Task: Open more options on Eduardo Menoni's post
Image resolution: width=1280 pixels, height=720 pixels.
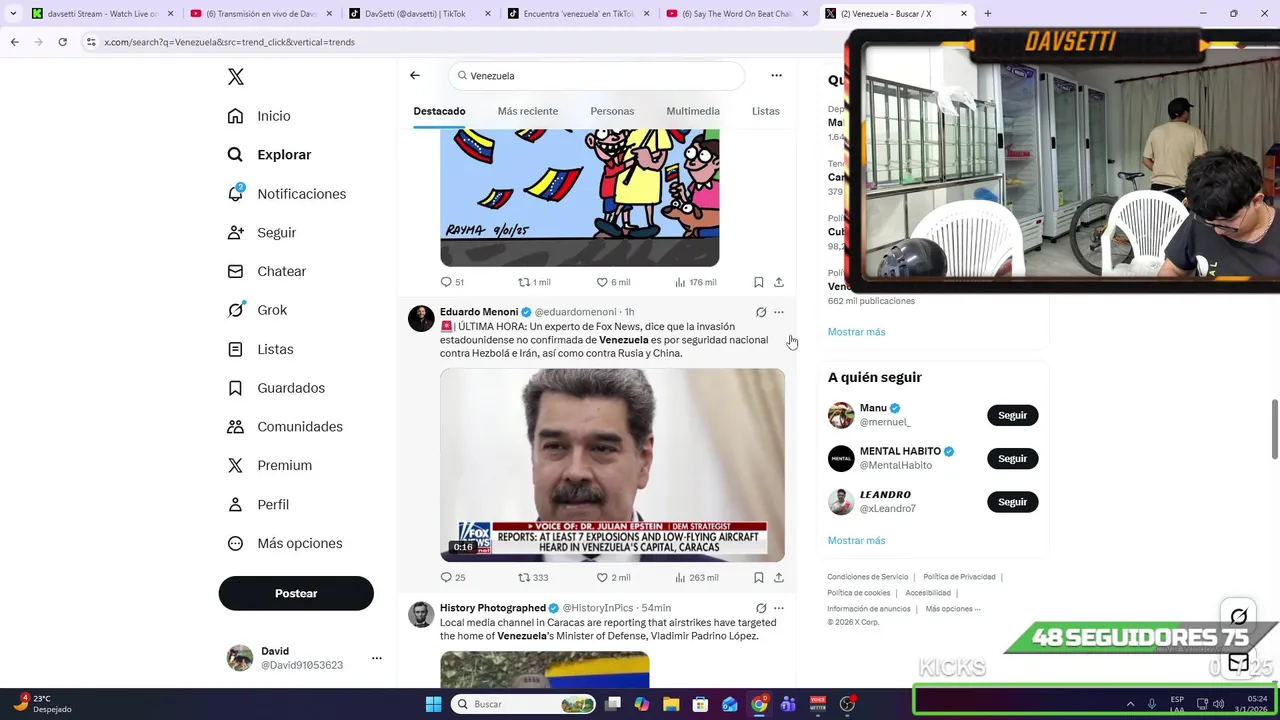Action: (779, 312)
